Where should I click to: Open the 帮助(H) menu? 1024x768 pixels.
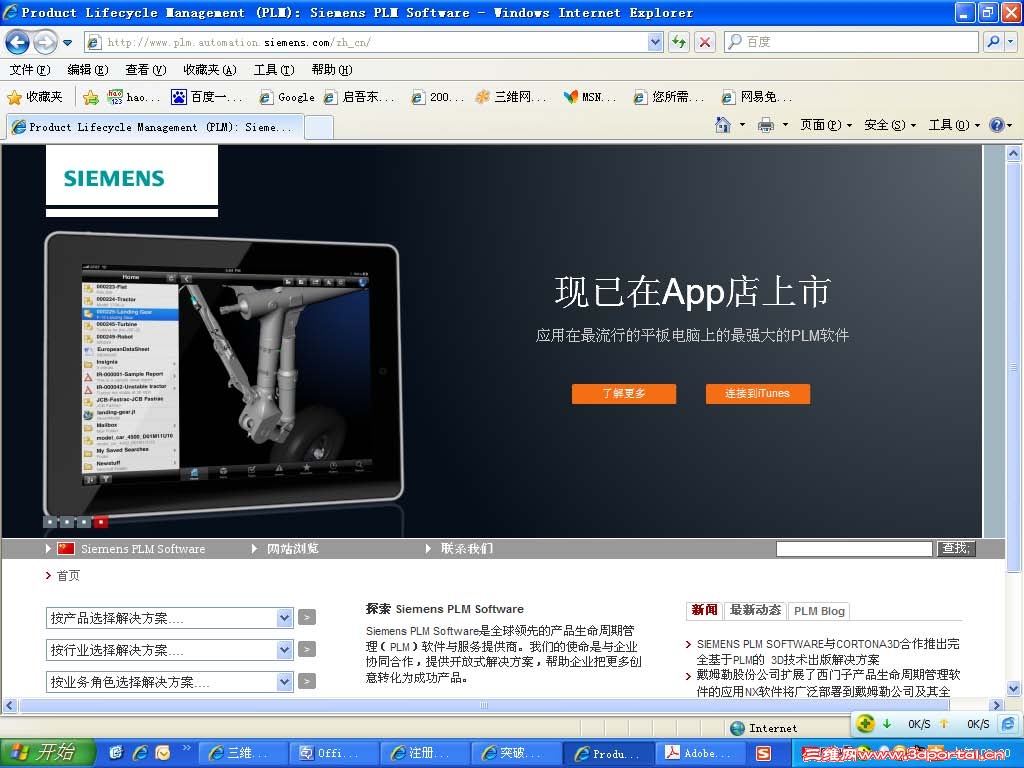tap(332, 70)
